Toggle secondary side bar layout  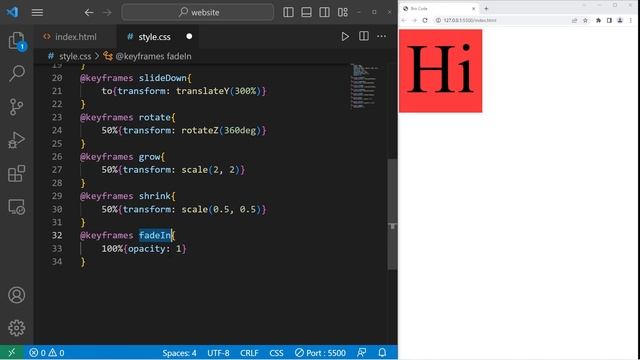[x=324, y=12]
